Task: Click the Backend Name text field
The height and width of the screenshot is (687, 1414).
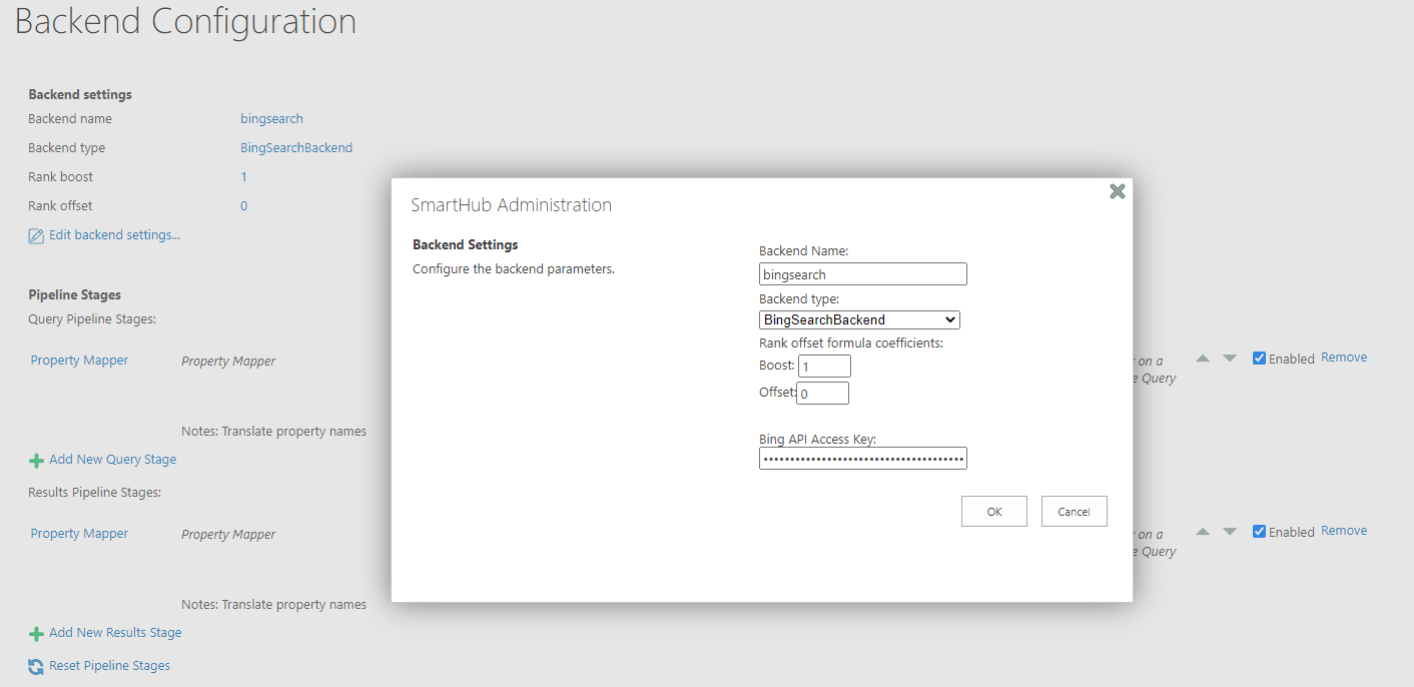Action: pyautogui.click(x=862, y=274)
